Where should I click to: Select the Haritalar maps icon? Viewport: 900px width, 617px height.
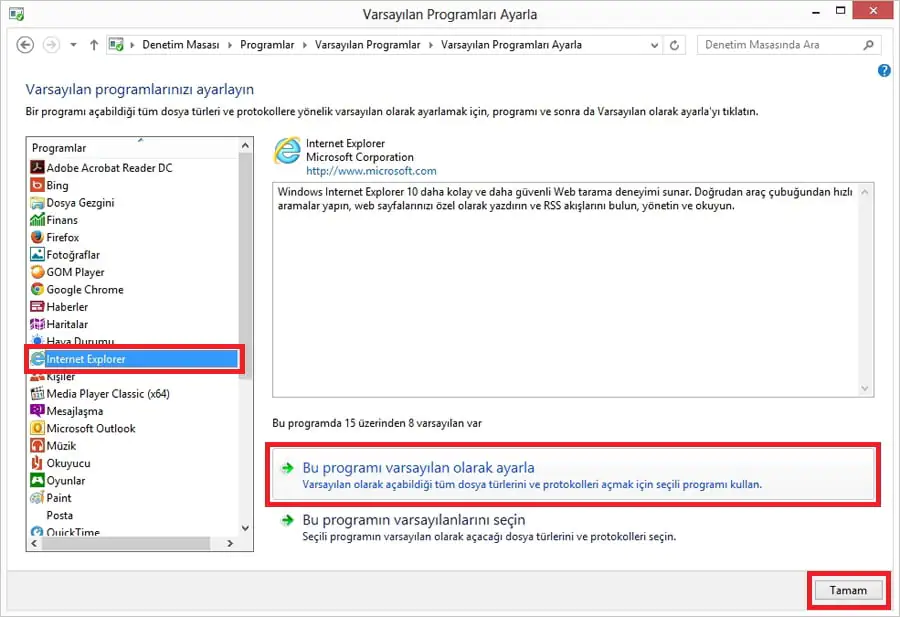pyautogui.click(x=37, y=324)
